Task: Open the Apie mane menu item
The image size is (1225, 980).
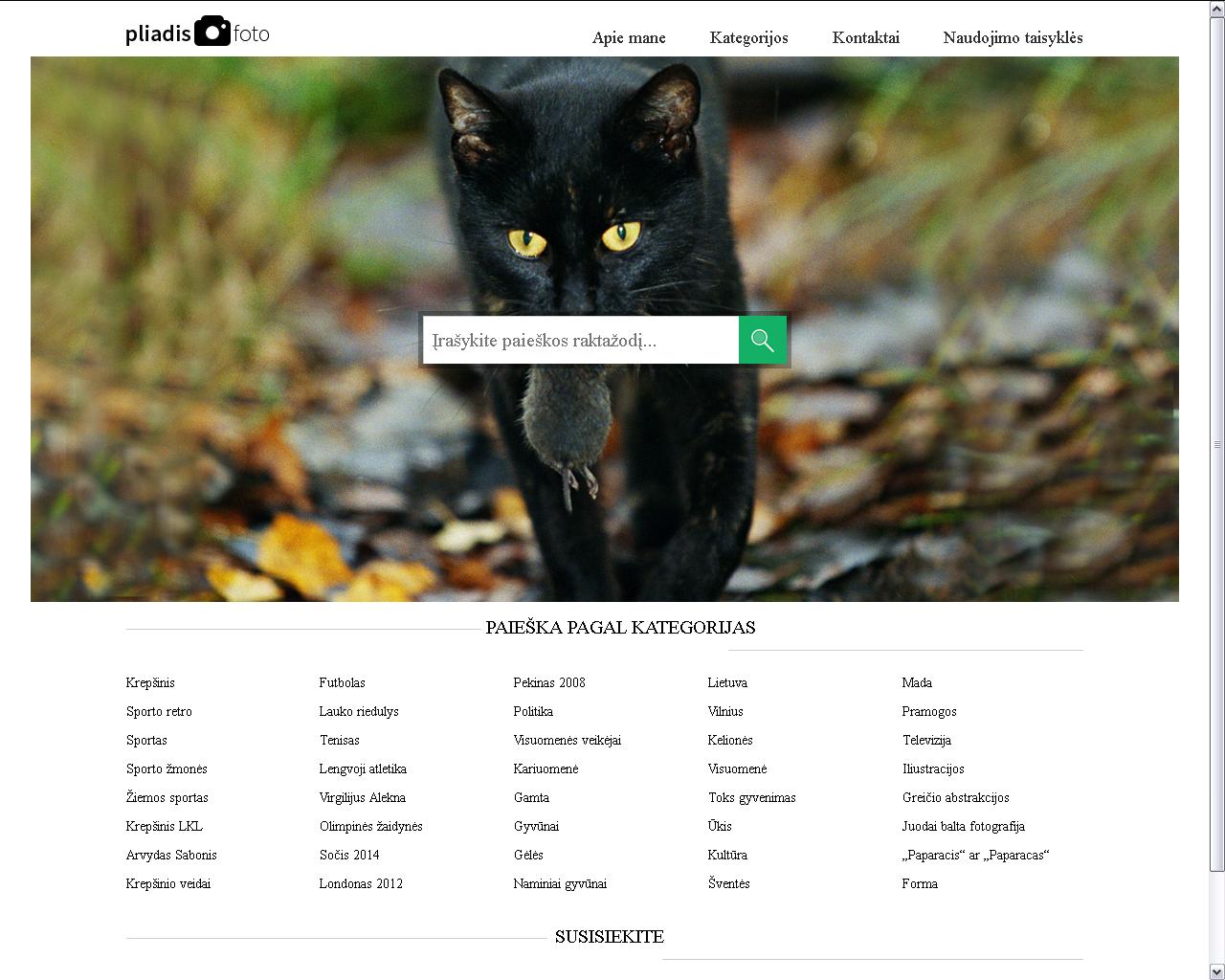Action: click(x=629, y=37)
